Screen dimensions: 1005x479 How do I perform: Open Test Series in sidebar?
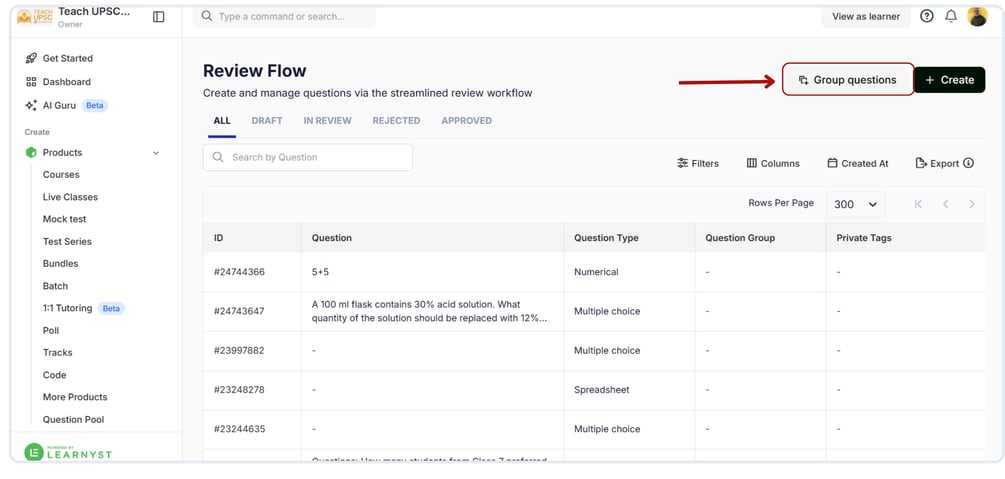pyautogui.click(x=67, y=242)
